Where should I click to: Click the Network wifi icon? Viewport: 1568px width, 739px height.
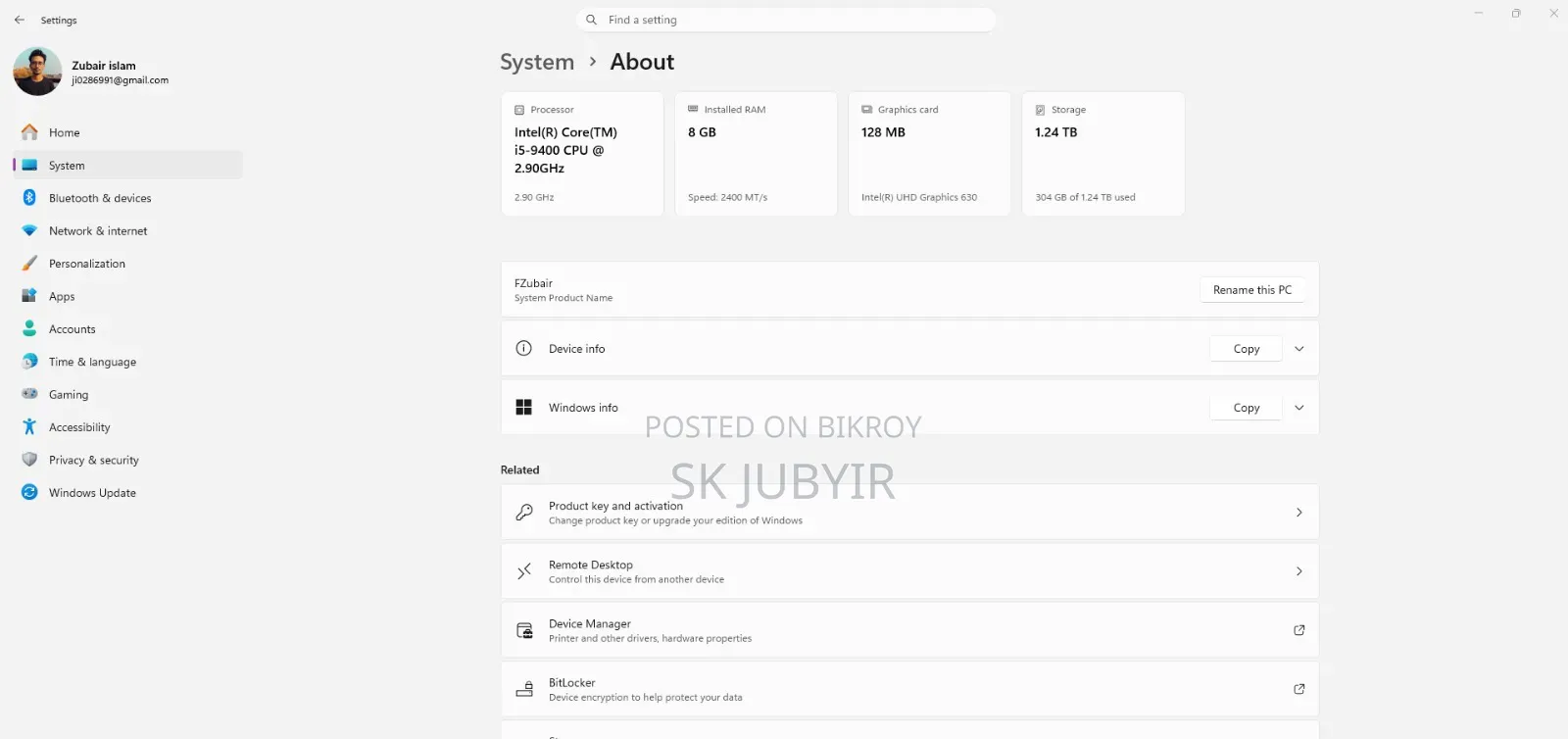click(x=29, y=231)
